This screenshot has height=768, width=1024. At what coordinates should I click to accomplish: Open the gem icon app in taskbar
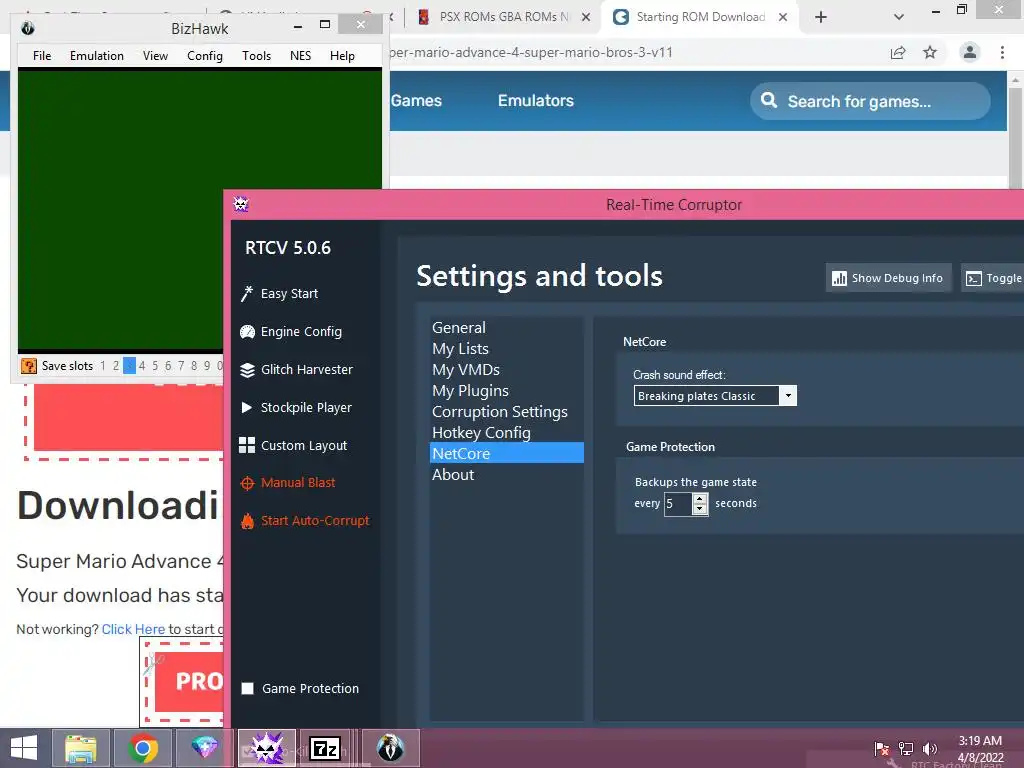tap(204, 748)
